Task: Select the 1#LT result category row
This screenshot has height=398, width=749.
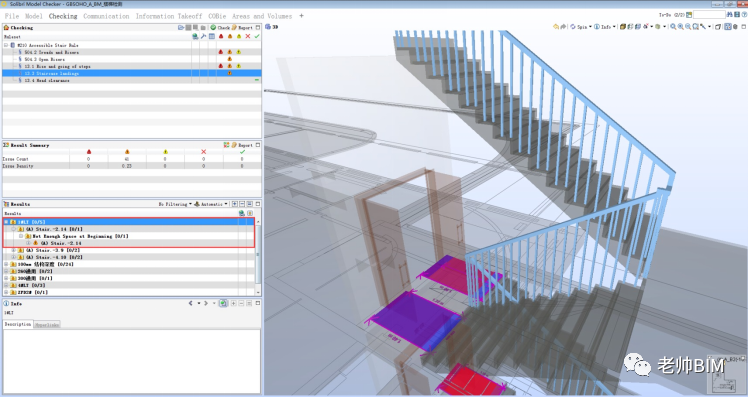Action: click(128, 222)
